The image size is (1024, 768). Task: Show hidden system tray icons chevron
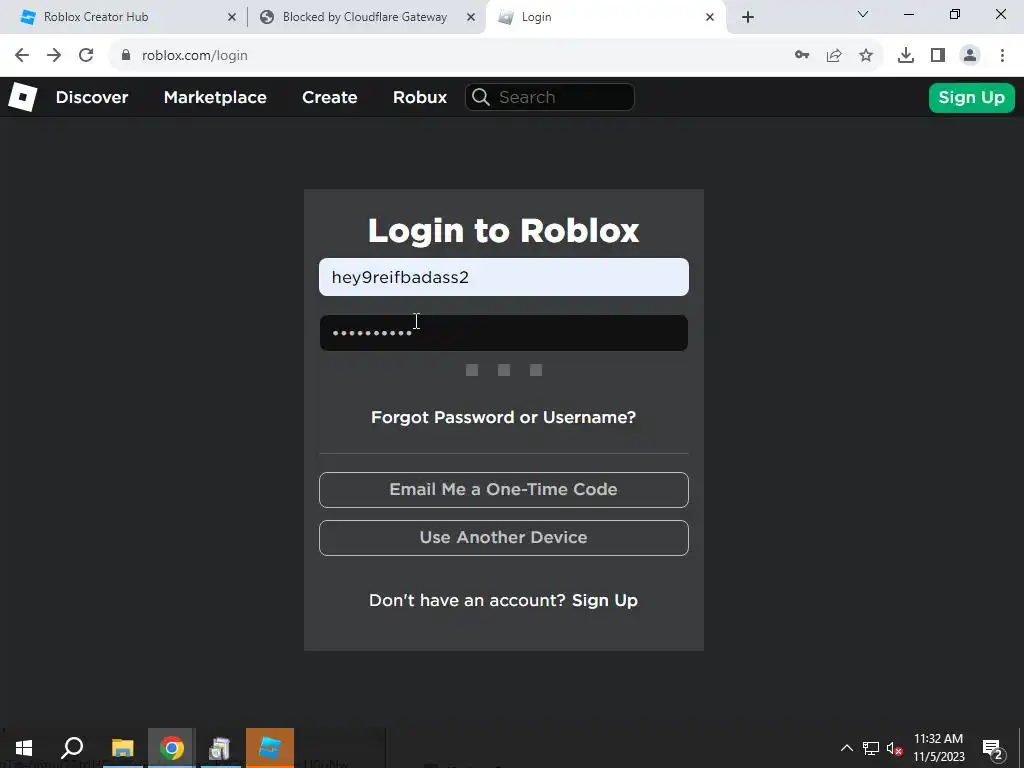coord(846,748)
